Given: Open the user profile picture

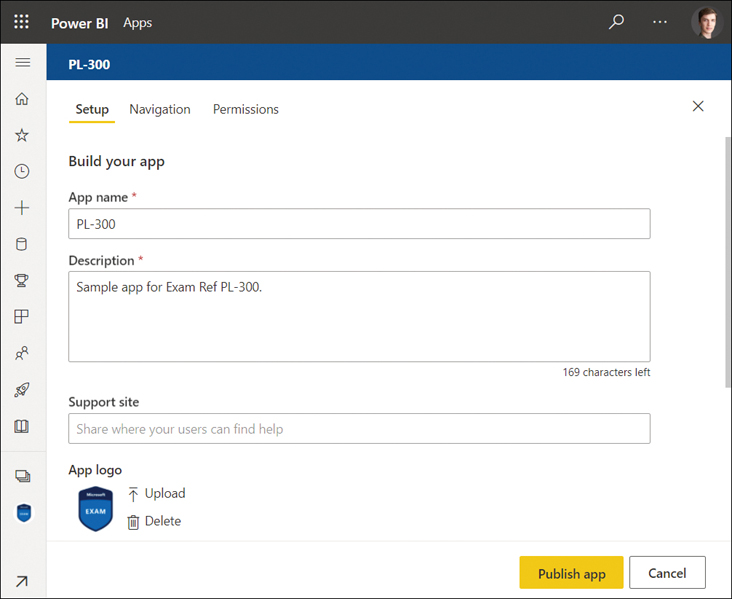Looking at the screenshot, I should pos(707,22).
